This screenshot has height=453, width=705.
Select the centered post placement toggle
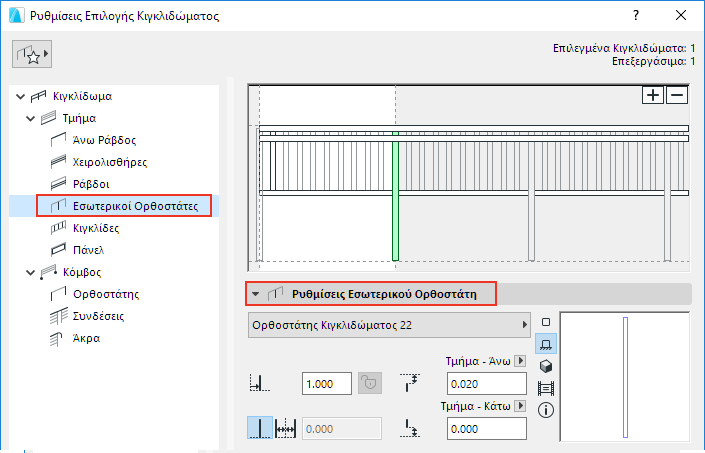click(x=260, y=427)
